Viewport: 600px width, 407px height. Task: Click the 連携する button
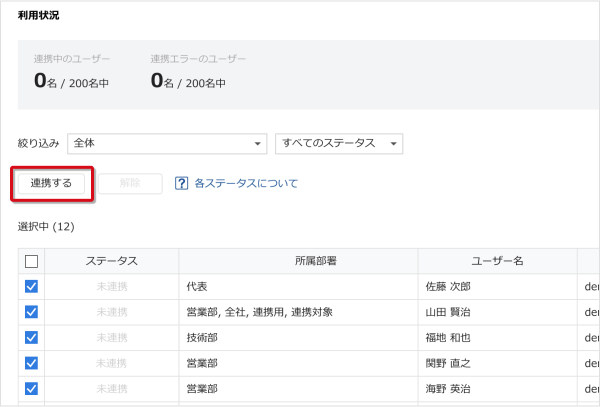51,184
